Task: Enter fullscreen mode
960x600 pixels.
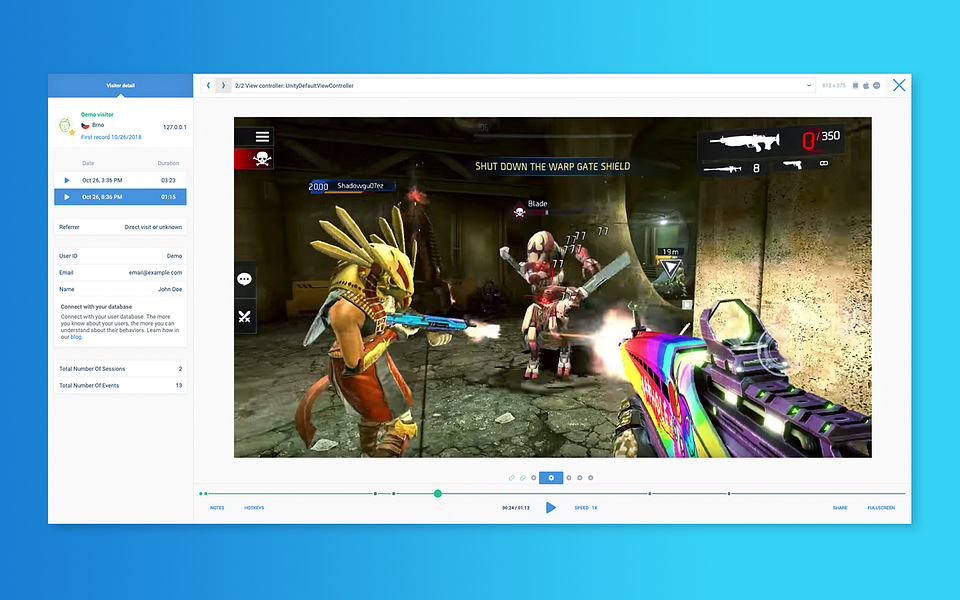Action: (x=881, y=508)
